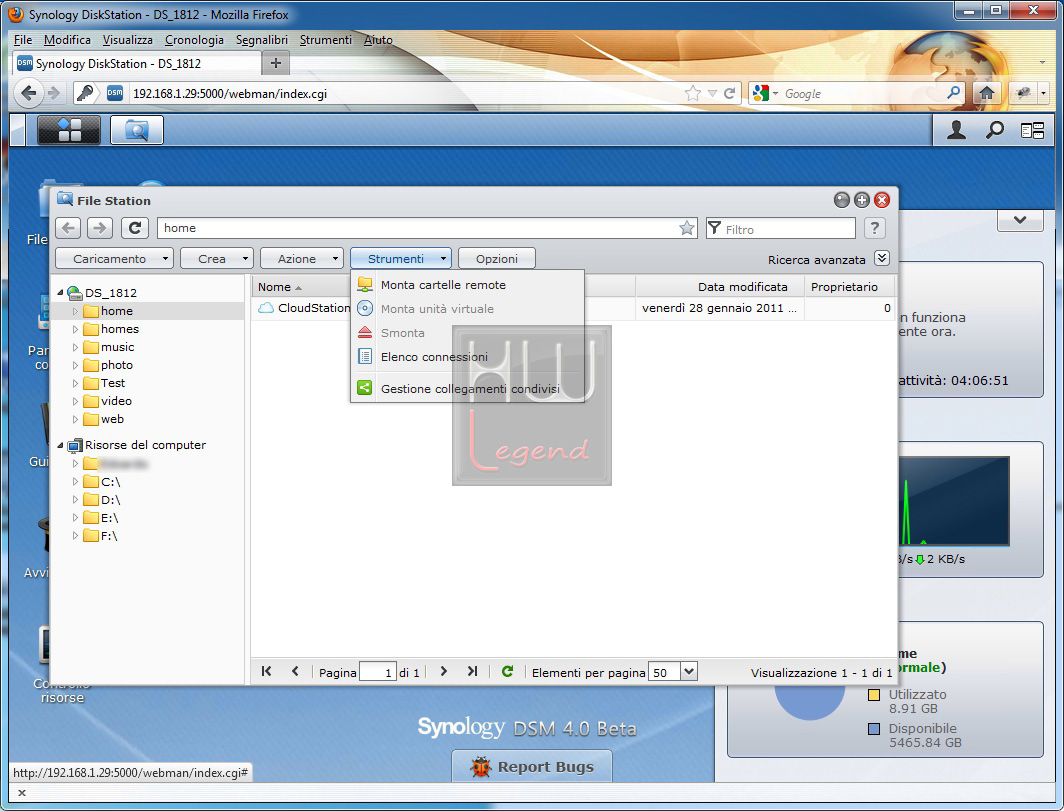Select the web folder in tree
Viewport: 1064px width, 811px height.
pyautogui.click(x=112, y=419)
